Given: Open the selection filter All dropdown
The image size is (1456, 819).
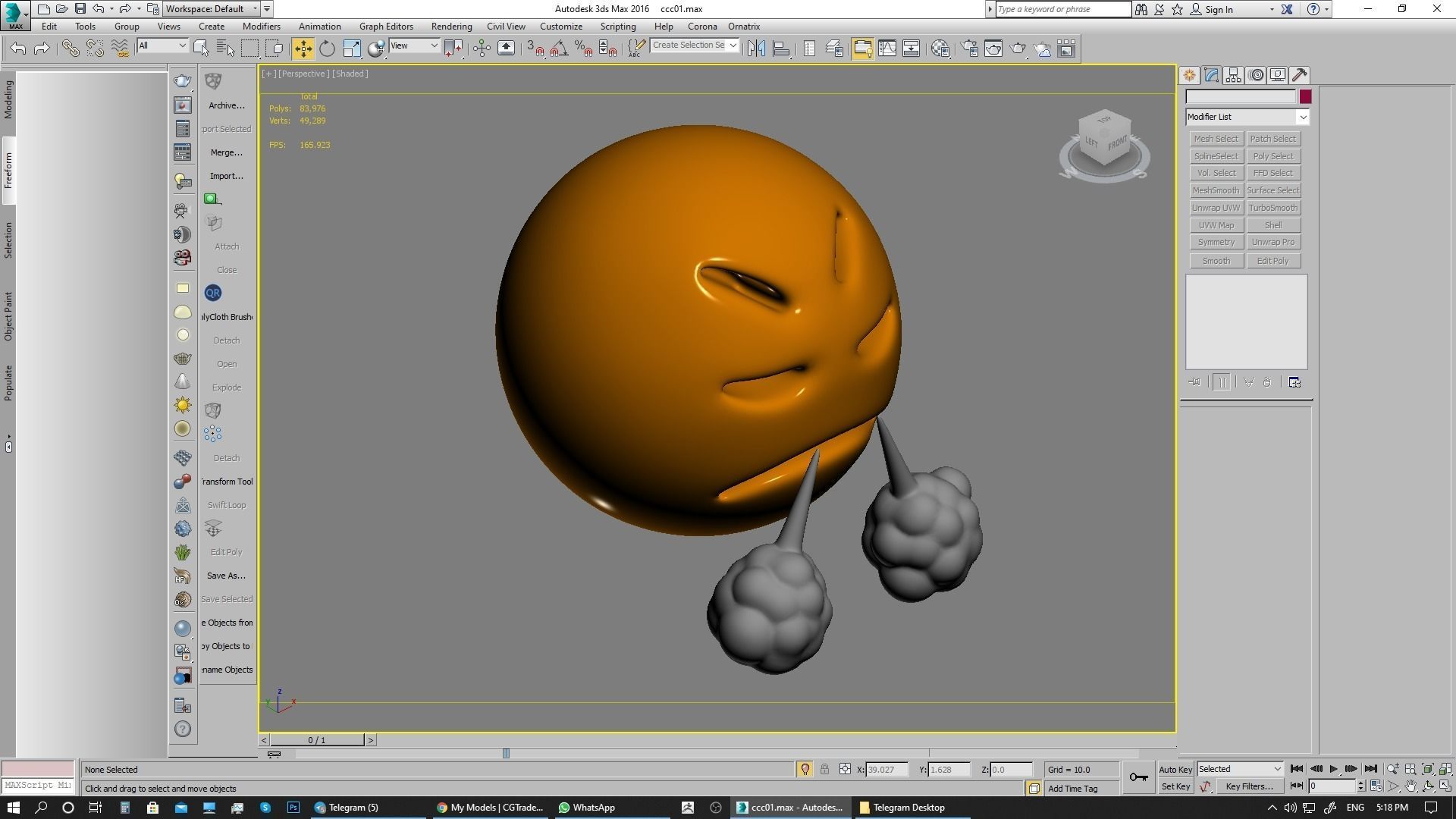Looking at the screenshot, I should tap(162, 45).
